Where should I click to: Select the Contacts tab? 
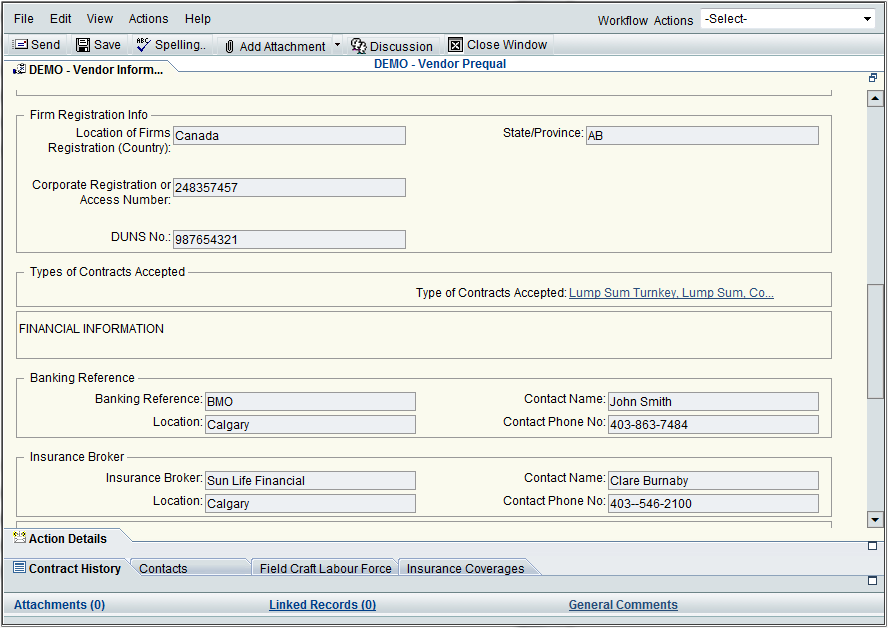(163, 568)
